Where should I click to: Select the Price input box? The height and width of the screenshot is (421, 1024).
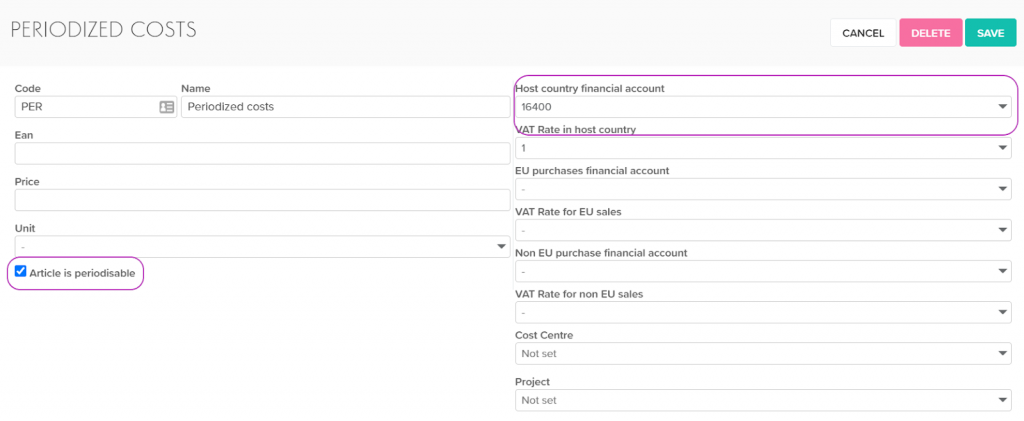coord(263,200)
